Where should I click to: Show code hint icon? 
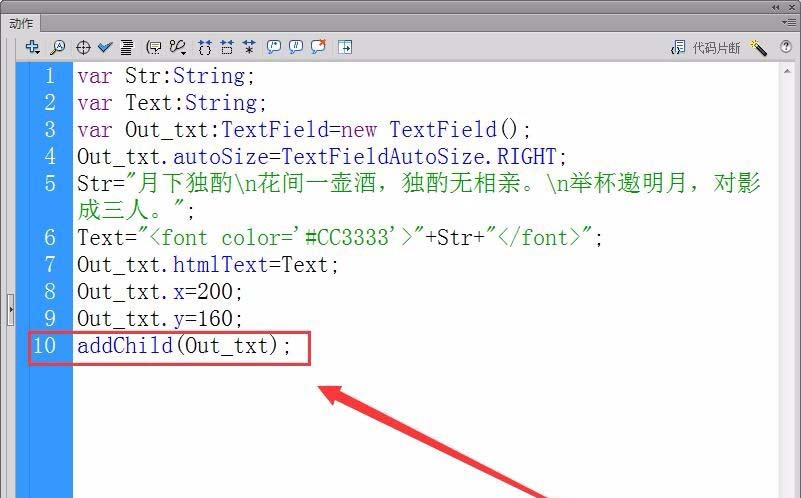click(x=153, y=48)
